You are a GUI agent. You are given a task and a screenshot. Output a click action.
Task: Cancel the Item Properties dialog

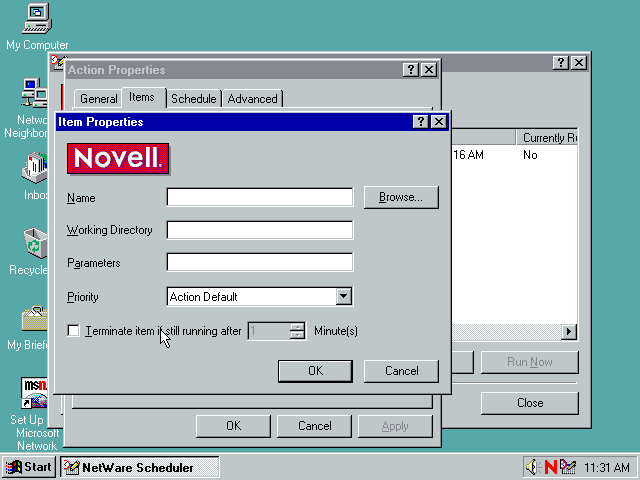point(401,371)
